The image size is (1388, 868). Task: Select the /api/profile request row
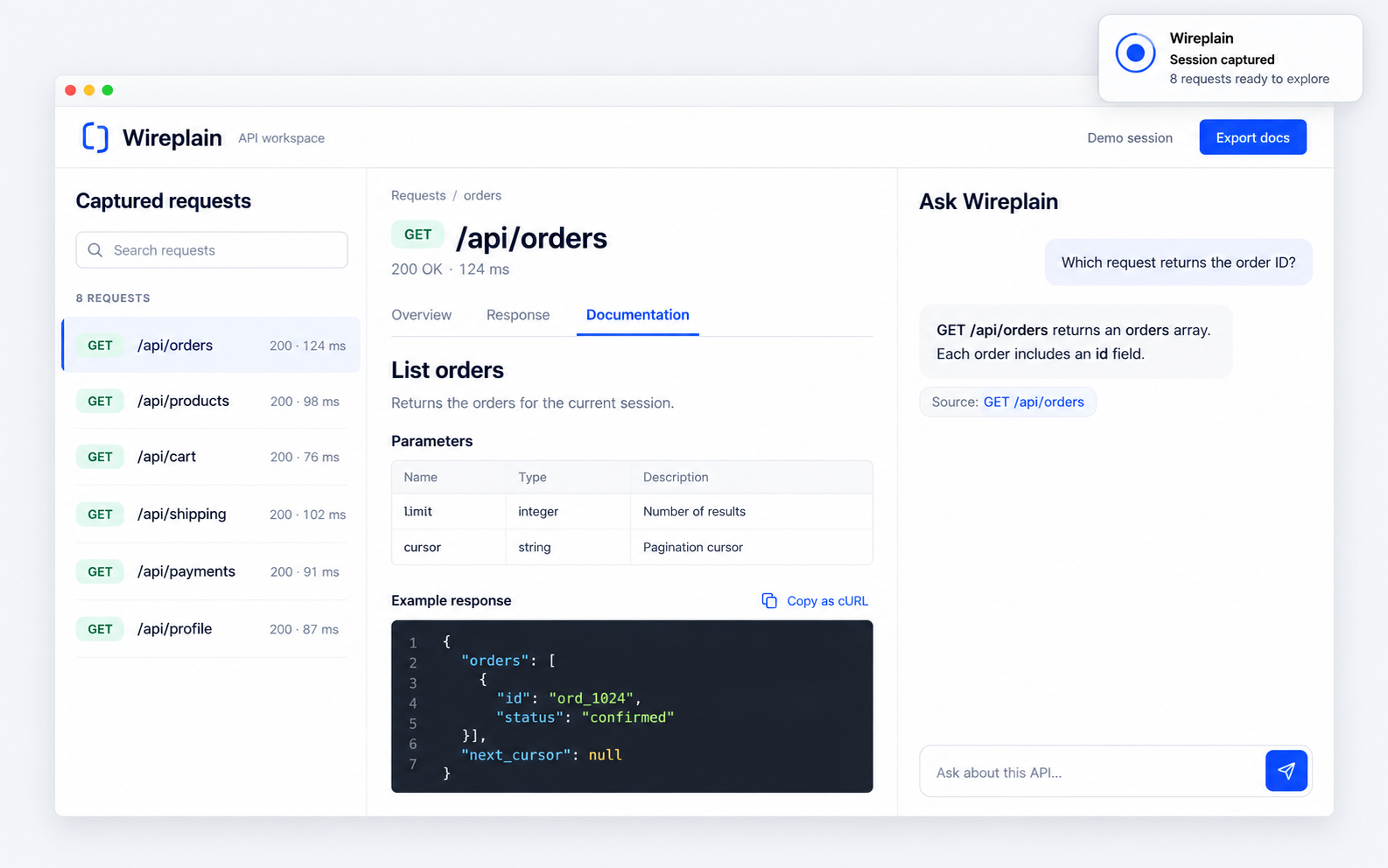tap(212, 629)
